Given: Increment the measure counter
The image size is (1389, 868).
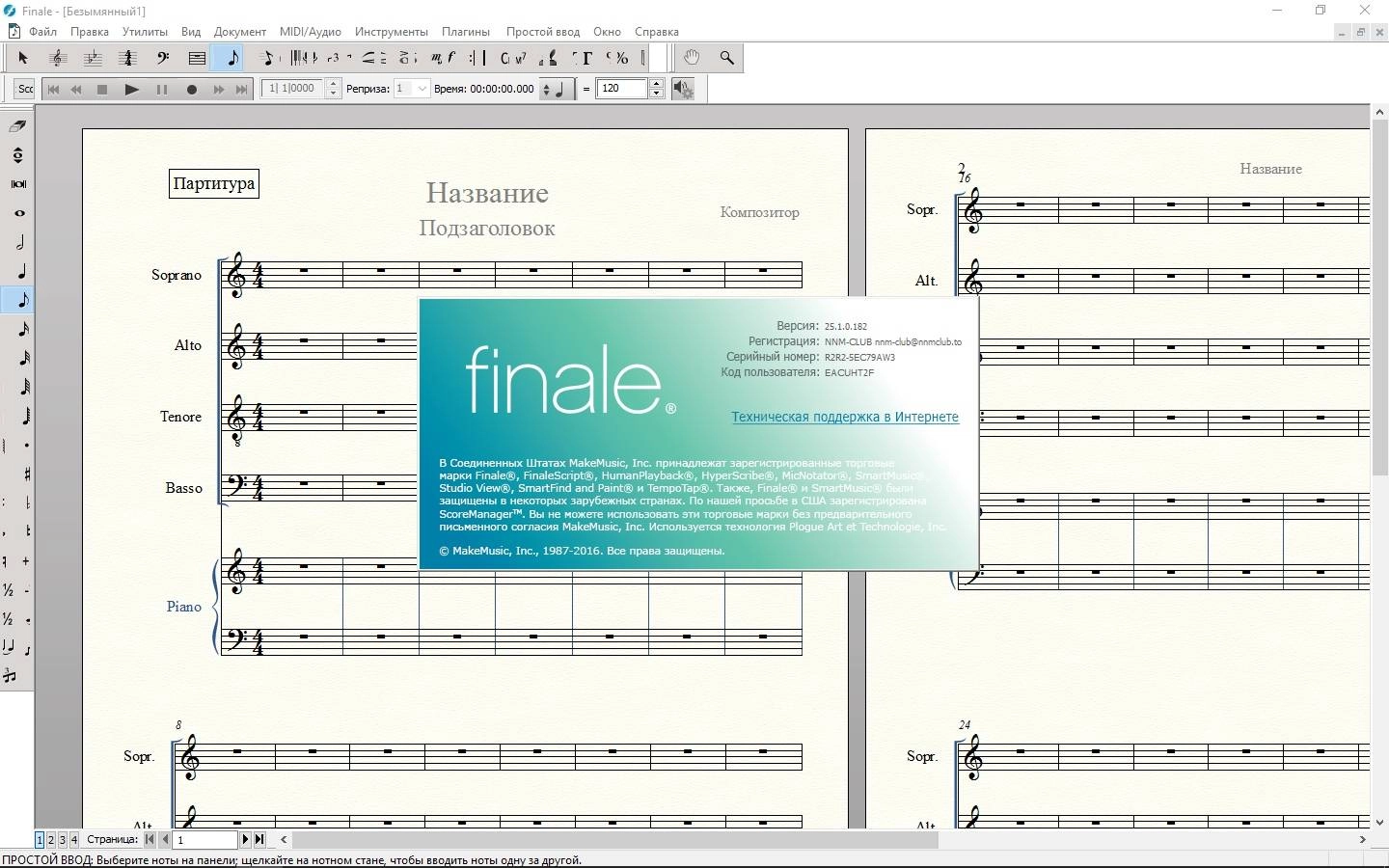Looking at the screenshot, I should point(334,84).
